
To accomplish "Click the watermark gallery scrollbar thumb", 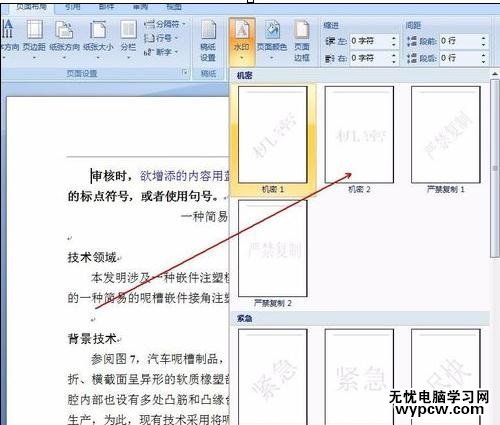I will [495, 168].
